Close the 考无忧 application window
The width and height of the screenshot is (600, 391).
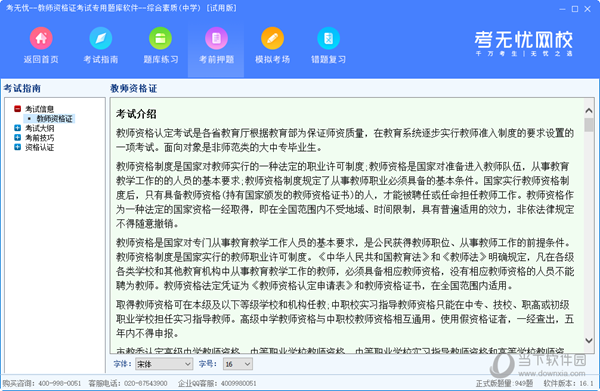pos(587,9)
